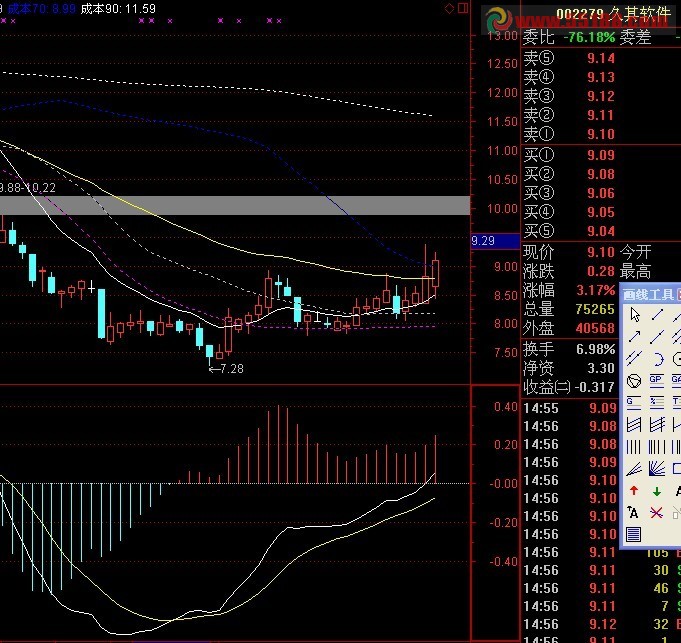Viewport: 681px width, 643px height.
Task: Click the 最高 label
Action: click(x=635, y=272)
